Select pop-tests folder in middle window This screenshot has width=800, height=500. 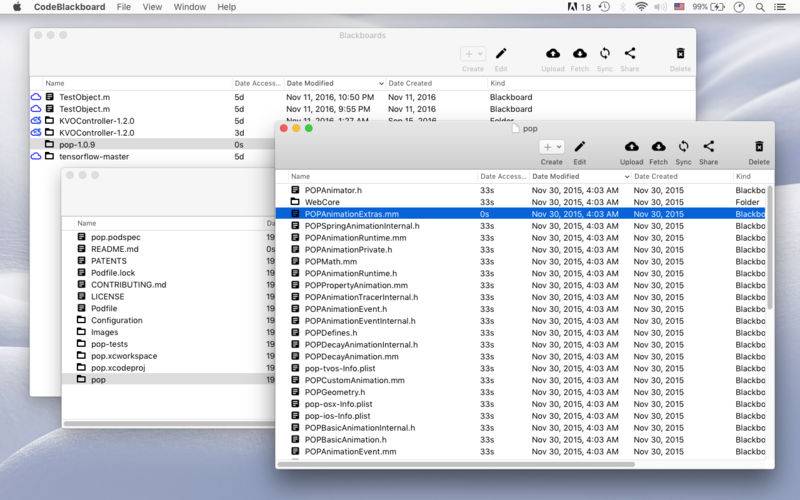coord(109,344)
